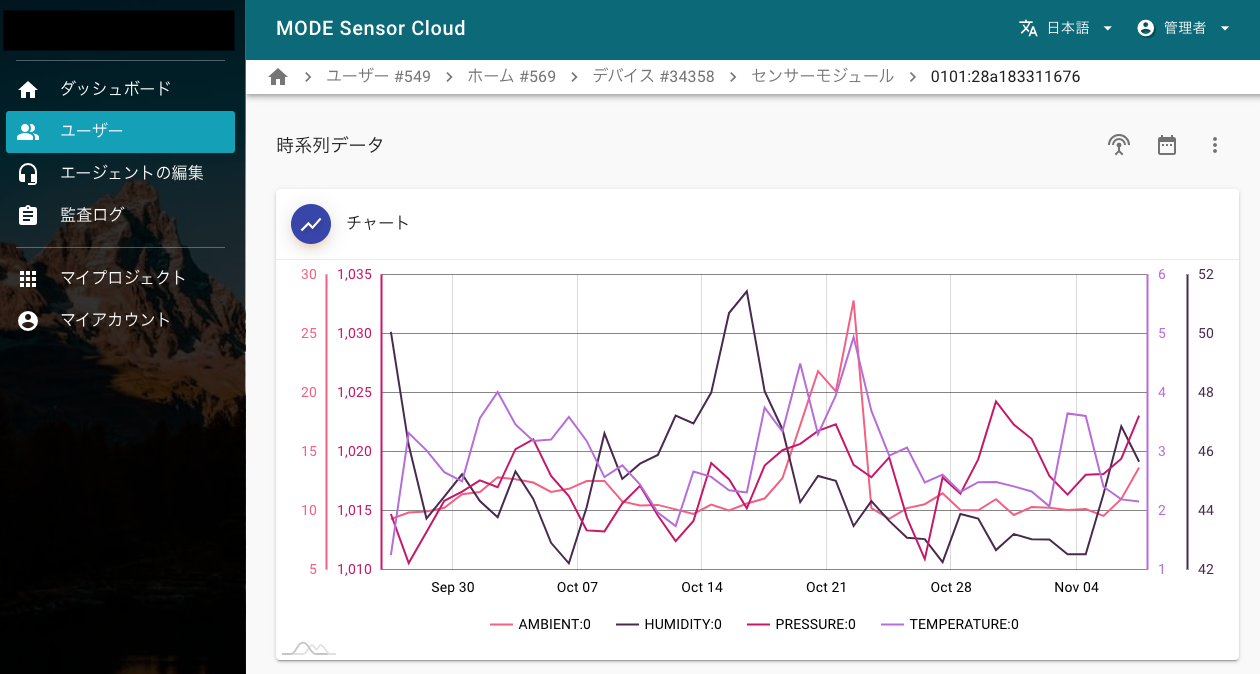Click the ユーザー #549 breadcrumb link
This screenshot has height=674, width=1260.
click(378, 77)
